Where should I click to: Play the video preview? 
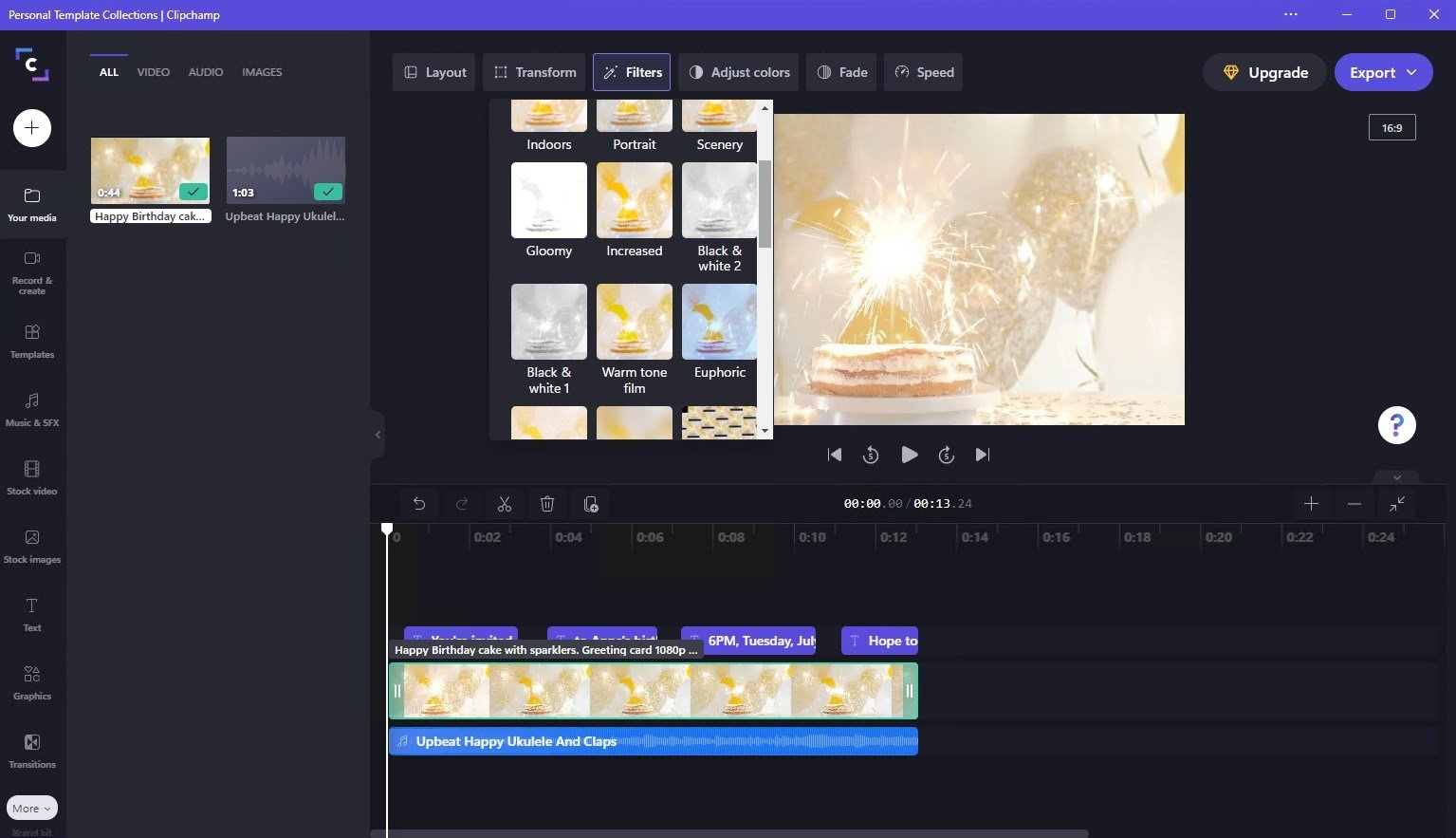909,455
